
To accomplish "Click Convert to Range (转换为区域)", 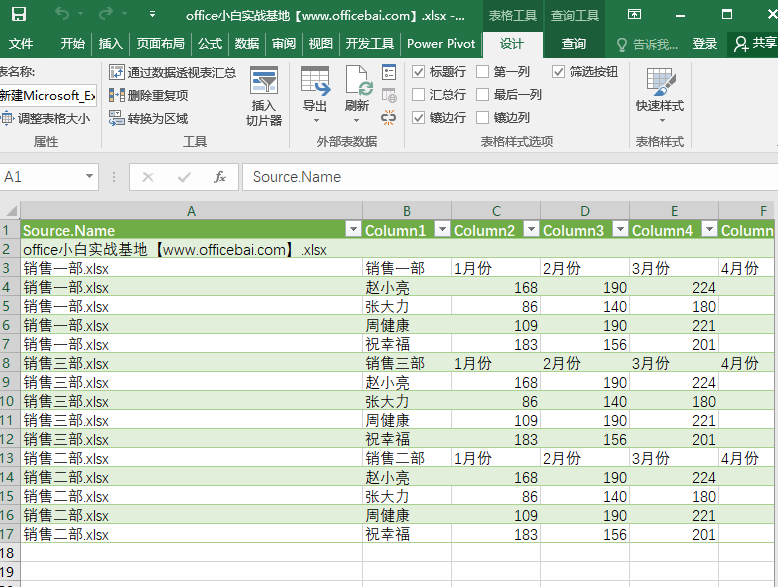I will click(148, 119).
